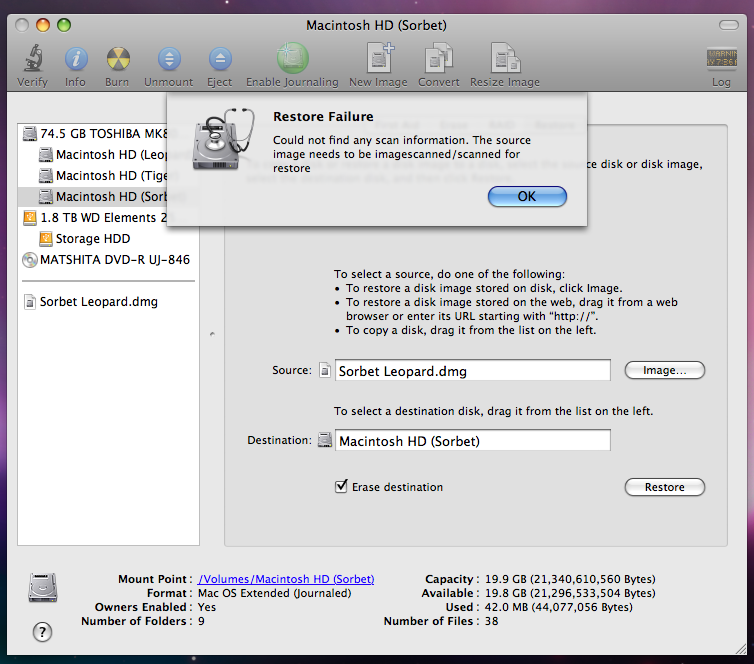This screenshot has height=664, width=754.
Task: Select the MATSHITA DVD-R UJ-846 drive
Action: (x=106, y=260)
